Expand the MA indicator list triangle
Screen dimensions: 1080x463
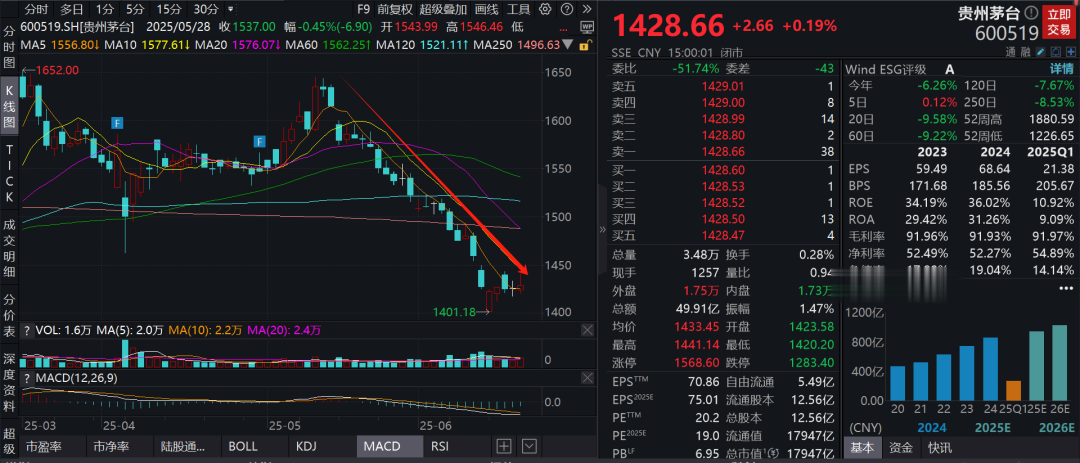(568, 44)
